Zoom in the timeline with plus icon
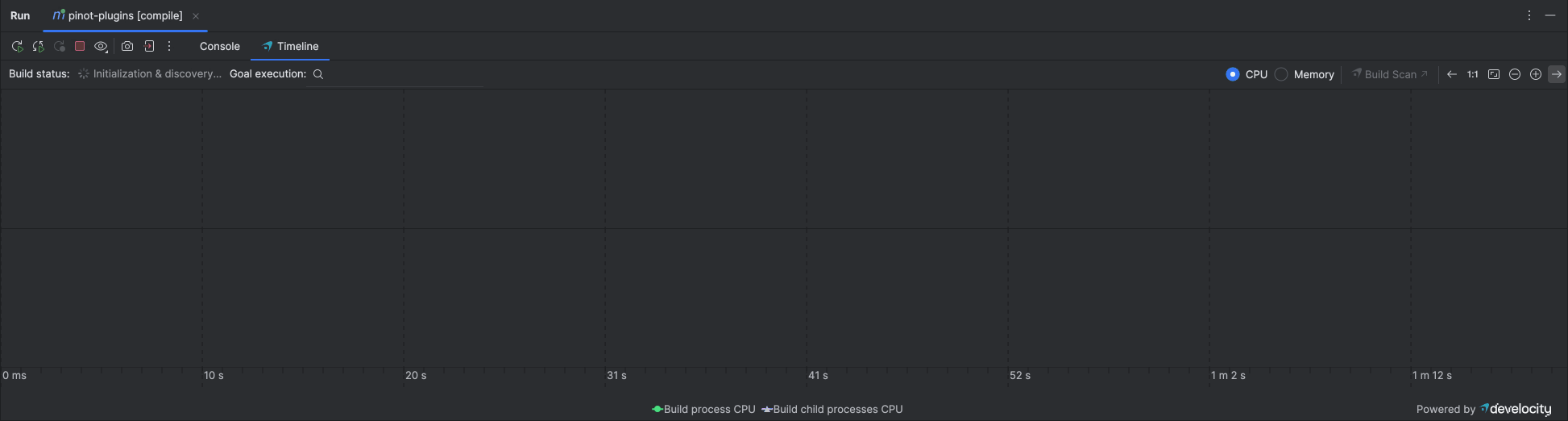This screenshot has height=421, width=1568. [x=1536, y=74]
